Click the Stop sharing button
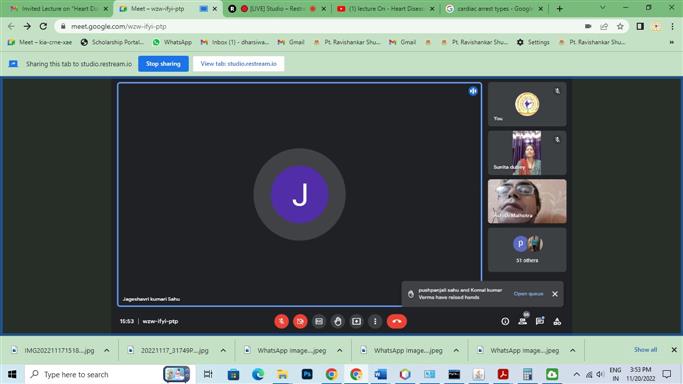 pos(163,64)
